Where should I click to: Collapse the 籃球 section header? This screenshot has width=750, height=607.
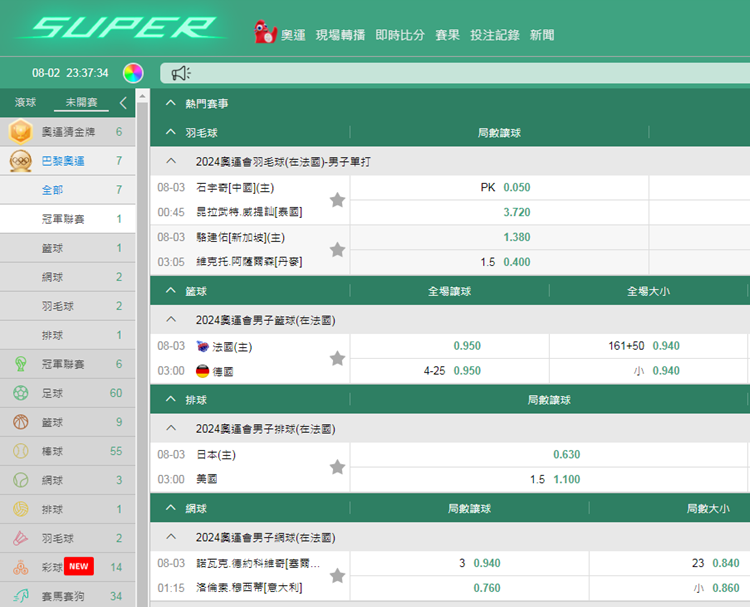(x=171, y=290)
